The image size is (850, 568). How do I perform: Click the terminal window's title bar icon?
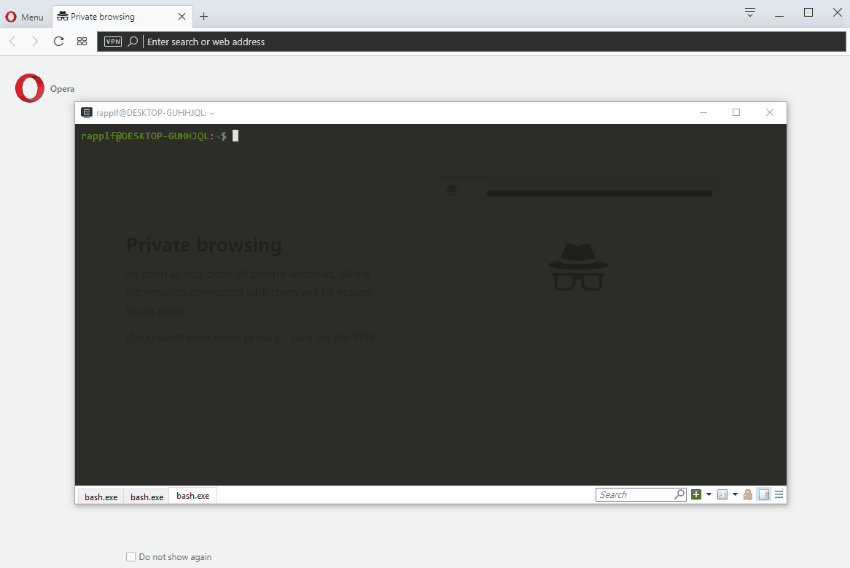(x=86, y=112)
